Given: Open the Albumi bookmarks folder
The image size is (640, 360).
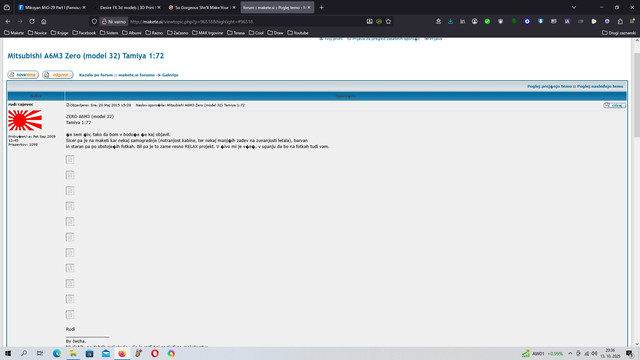Looking at the screenshot, I should pyautogui.click(x=132, y=33).
